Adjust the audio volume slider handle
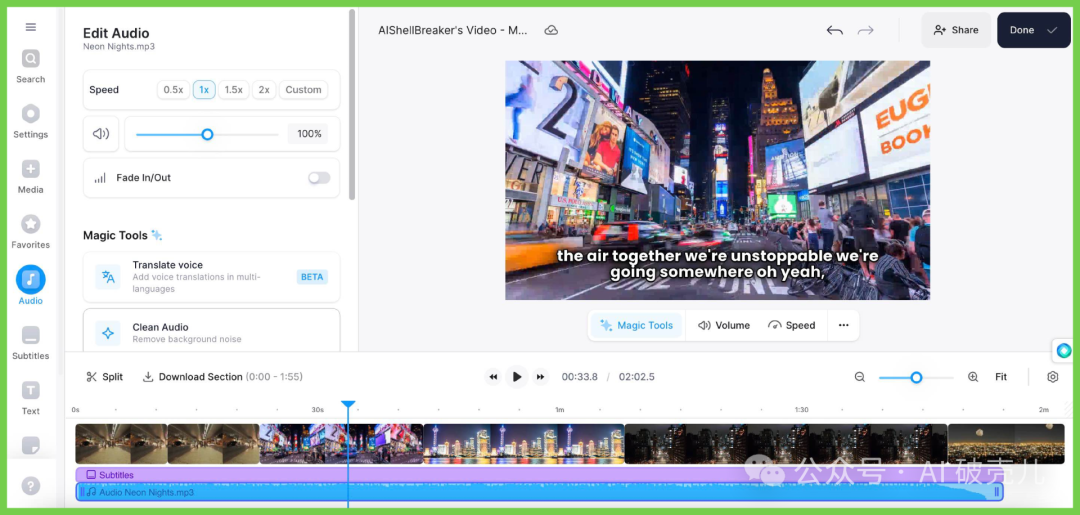The width and height of the screenshot is (1080, 515). [x=207, y=134]
